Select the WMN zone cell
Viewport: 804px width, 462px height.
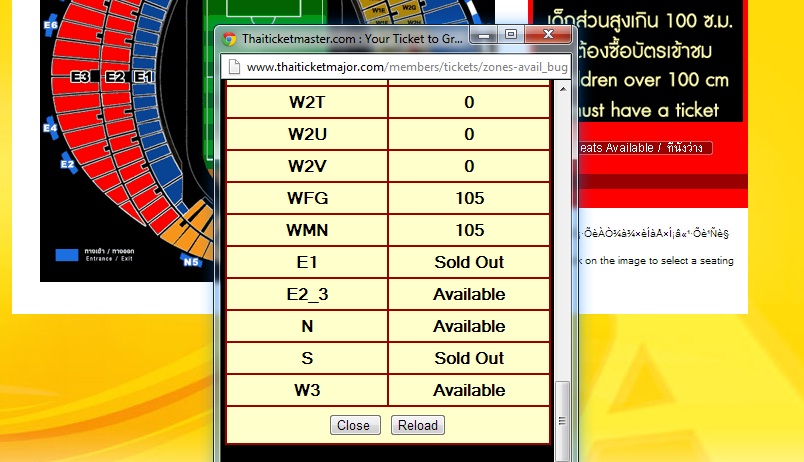coord(307,230)
